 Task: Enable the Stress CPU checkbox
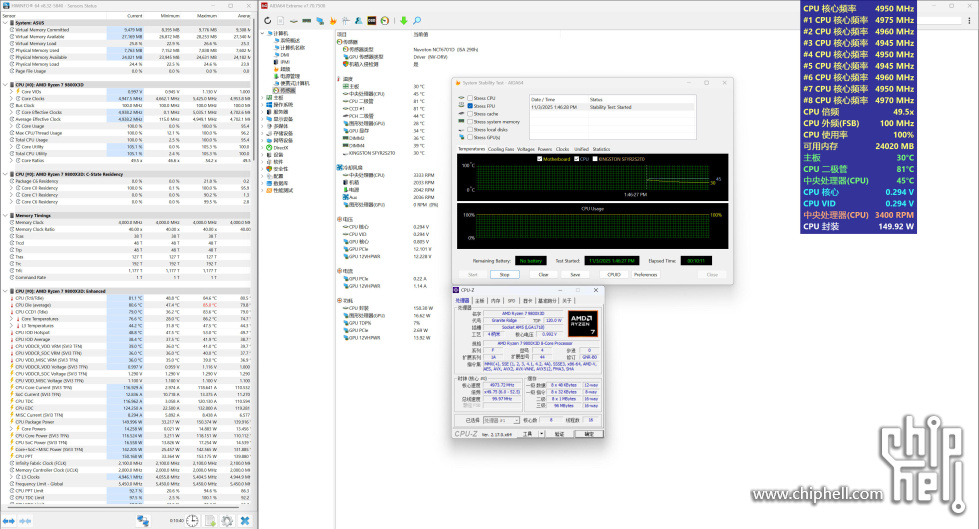469,98
